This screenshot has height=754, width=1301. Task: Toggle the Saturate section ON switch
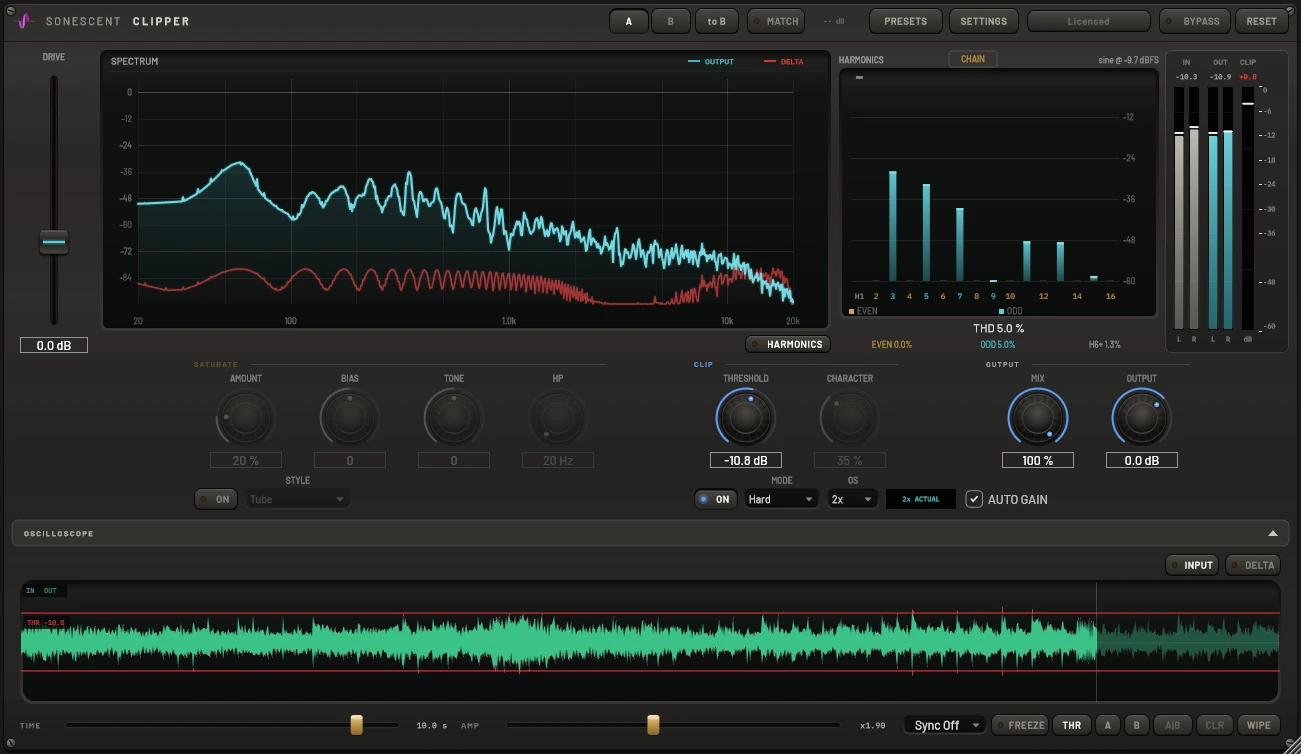[x=216, y=499]
